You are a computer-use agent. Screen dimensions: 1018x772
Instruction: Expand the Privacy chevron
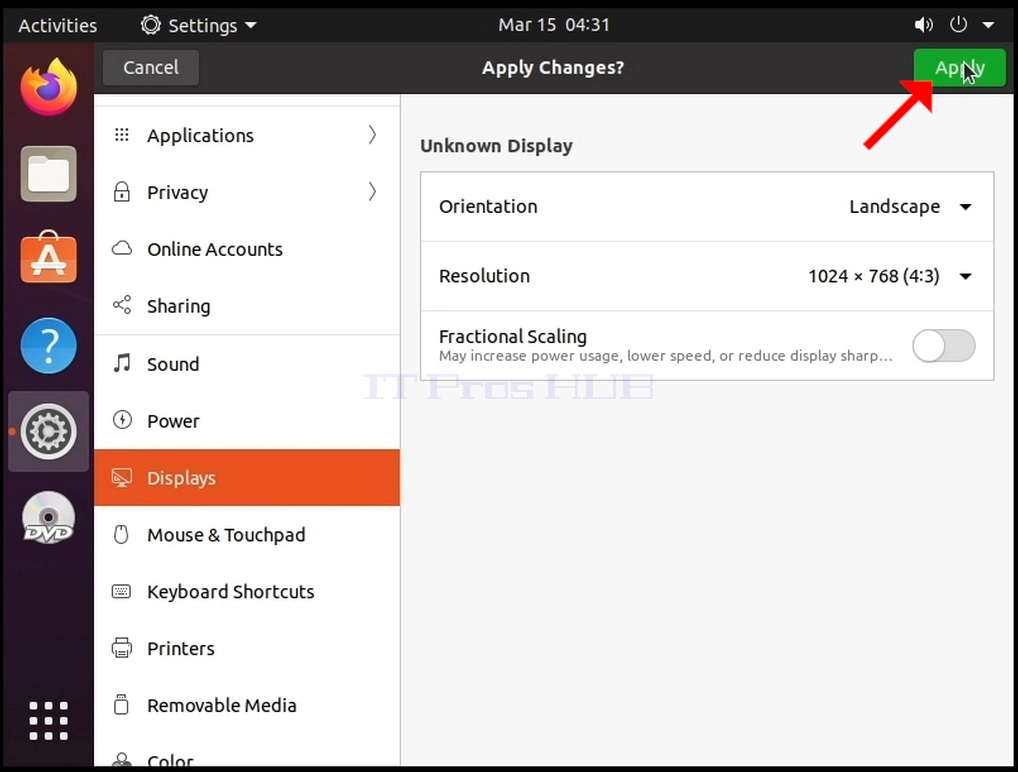coord(372,192)
